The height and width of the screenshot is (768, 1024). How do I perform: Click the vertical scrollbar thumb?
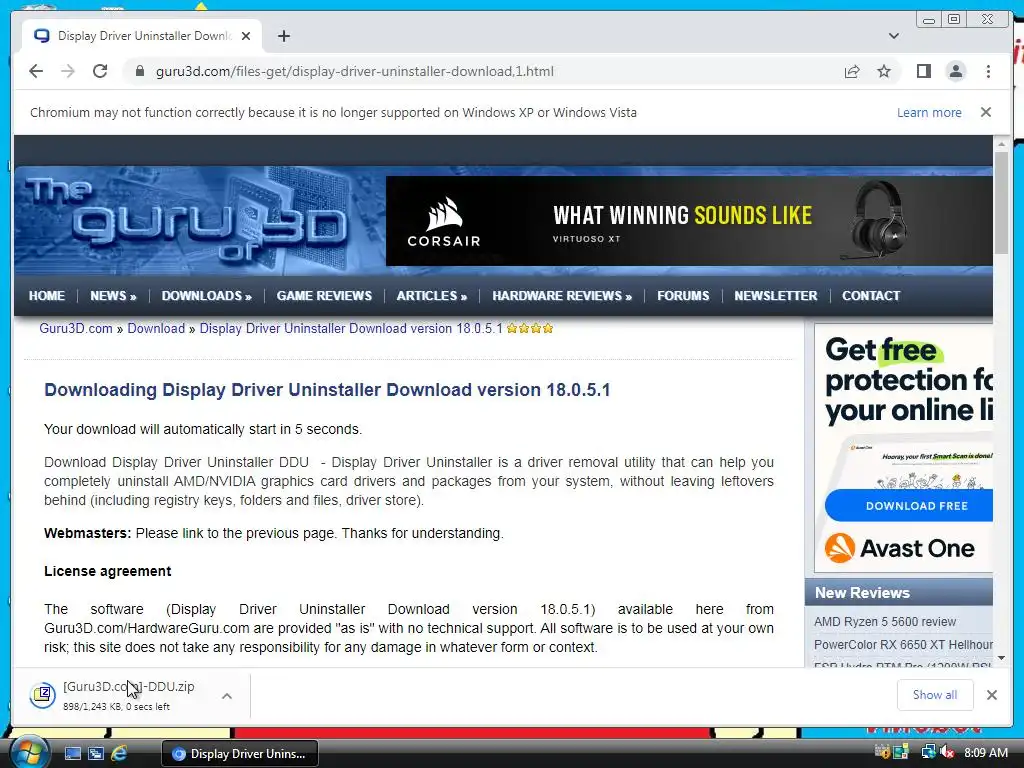pos(1001,203)
